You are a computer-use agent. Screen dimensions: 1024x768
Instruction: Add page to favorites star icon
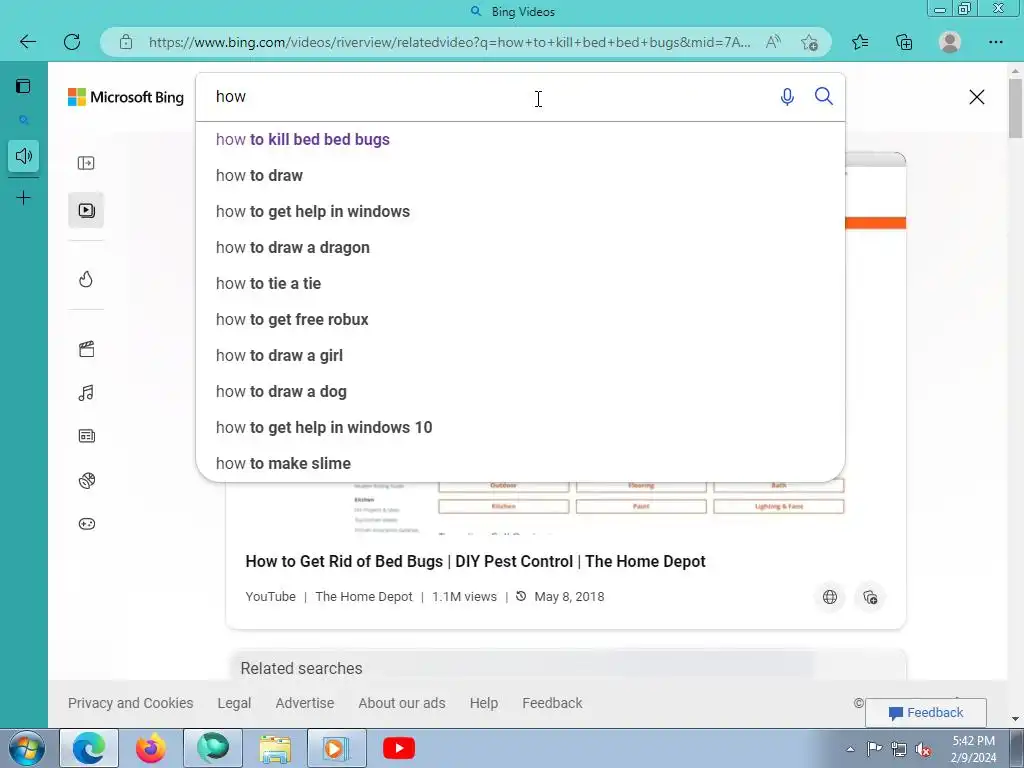tap(809, 42)
